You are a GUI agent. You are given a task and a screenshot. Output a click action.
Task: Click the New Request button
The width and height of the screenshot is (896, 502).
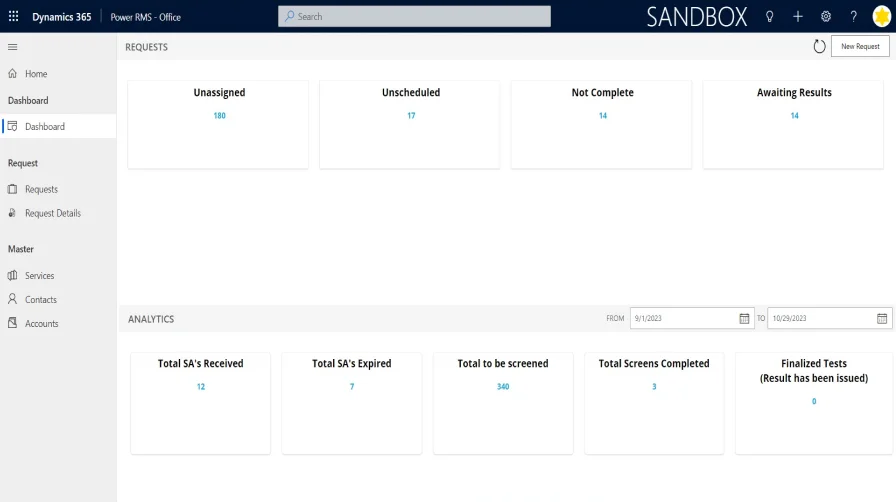[860, 46]
